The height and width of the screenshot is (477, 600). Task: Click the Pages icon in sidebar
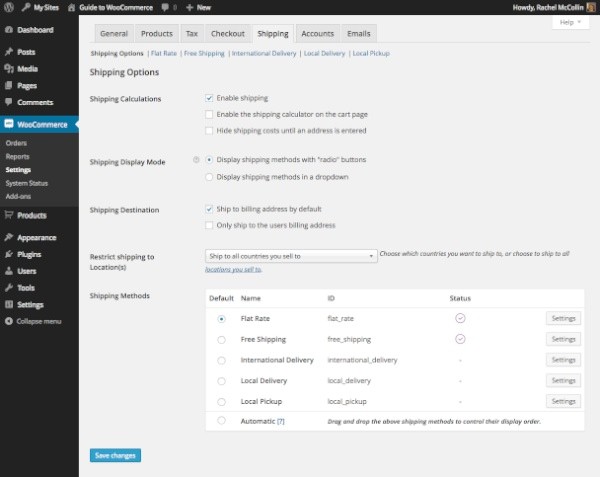(9, 85)
